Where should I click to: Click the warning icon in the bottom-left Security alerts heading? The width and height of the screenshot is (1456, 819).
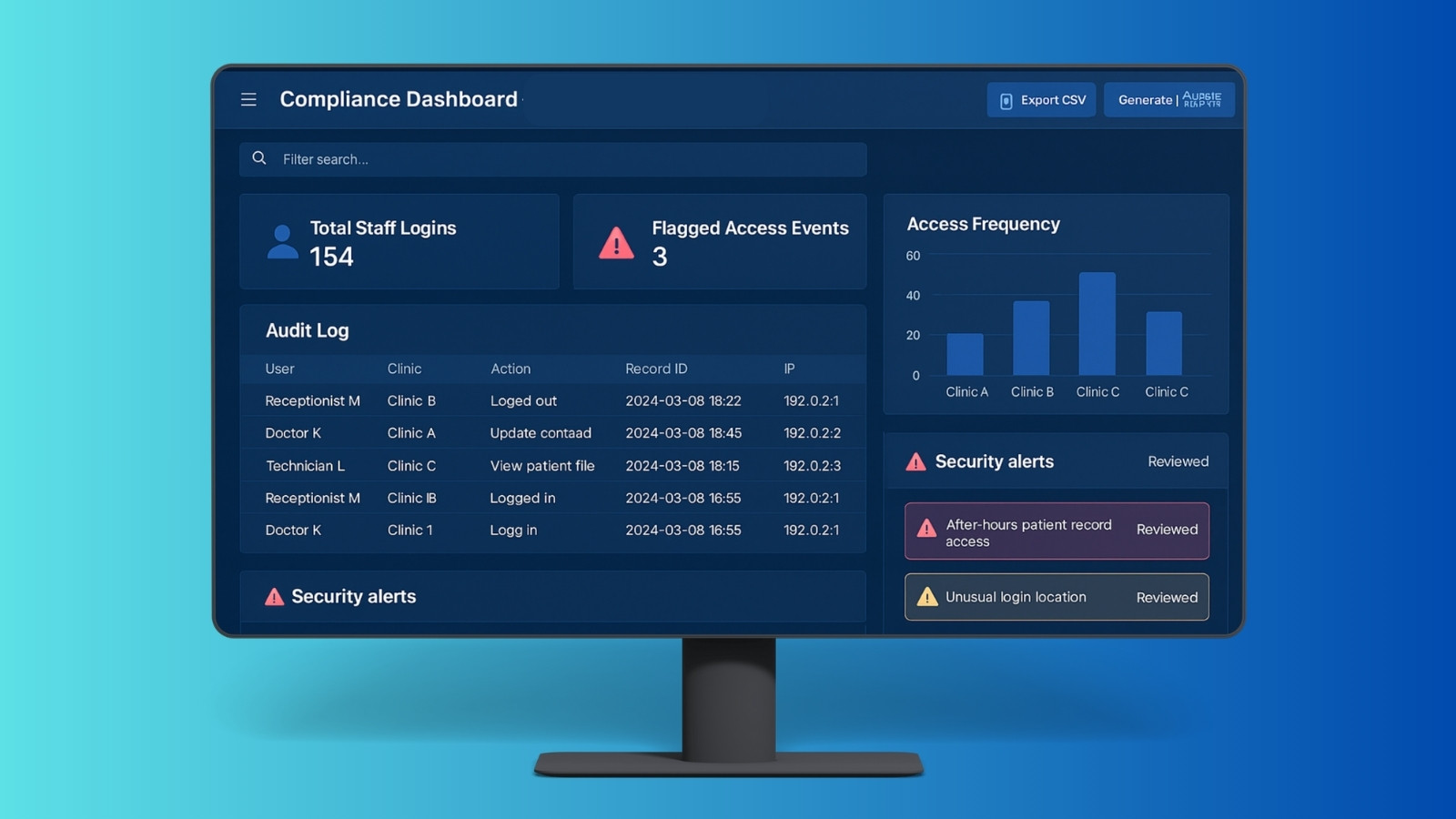(274, 597)
